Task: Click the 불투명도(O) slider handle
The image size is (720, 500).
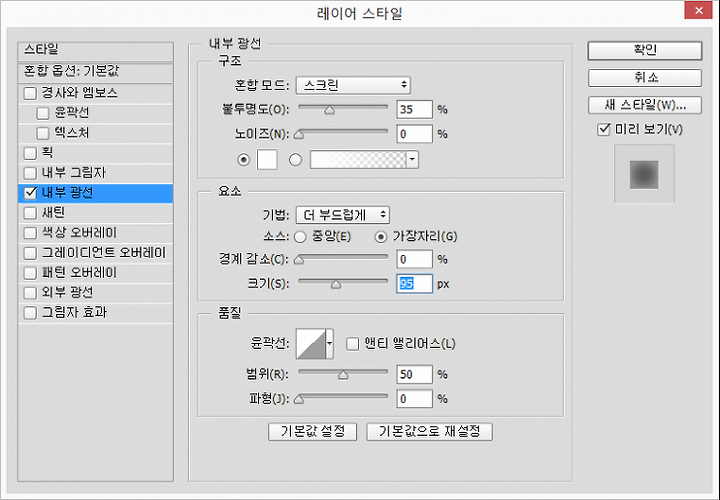Action: click(x=329, y=110)
